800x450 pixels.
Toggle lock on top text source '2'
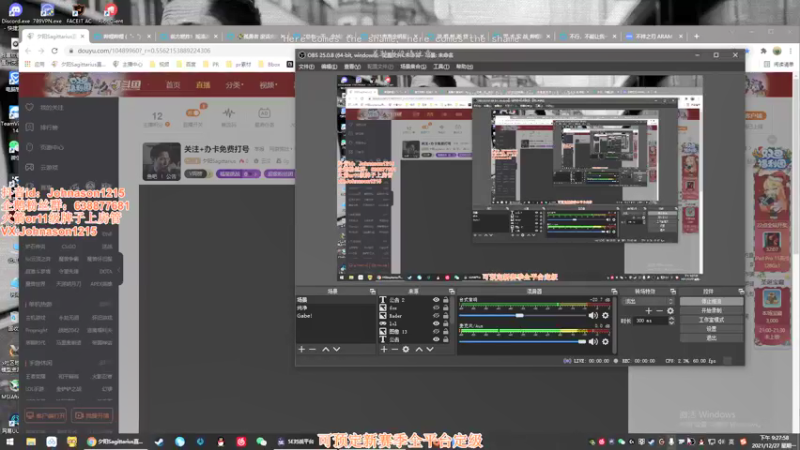coord(446,300)
